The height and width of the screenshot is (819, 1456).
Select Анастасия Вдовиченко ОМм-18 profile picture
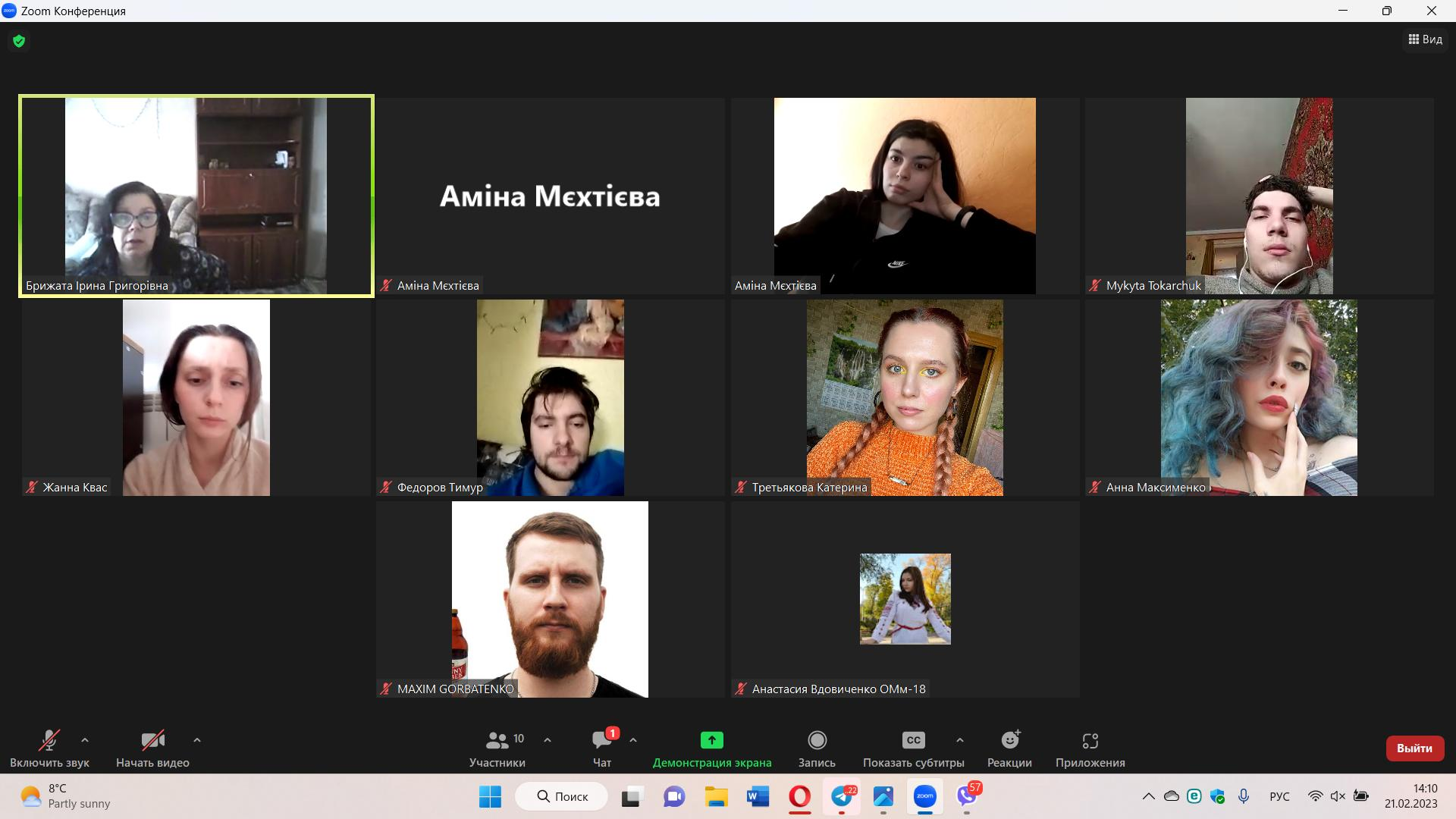point(905,599)
